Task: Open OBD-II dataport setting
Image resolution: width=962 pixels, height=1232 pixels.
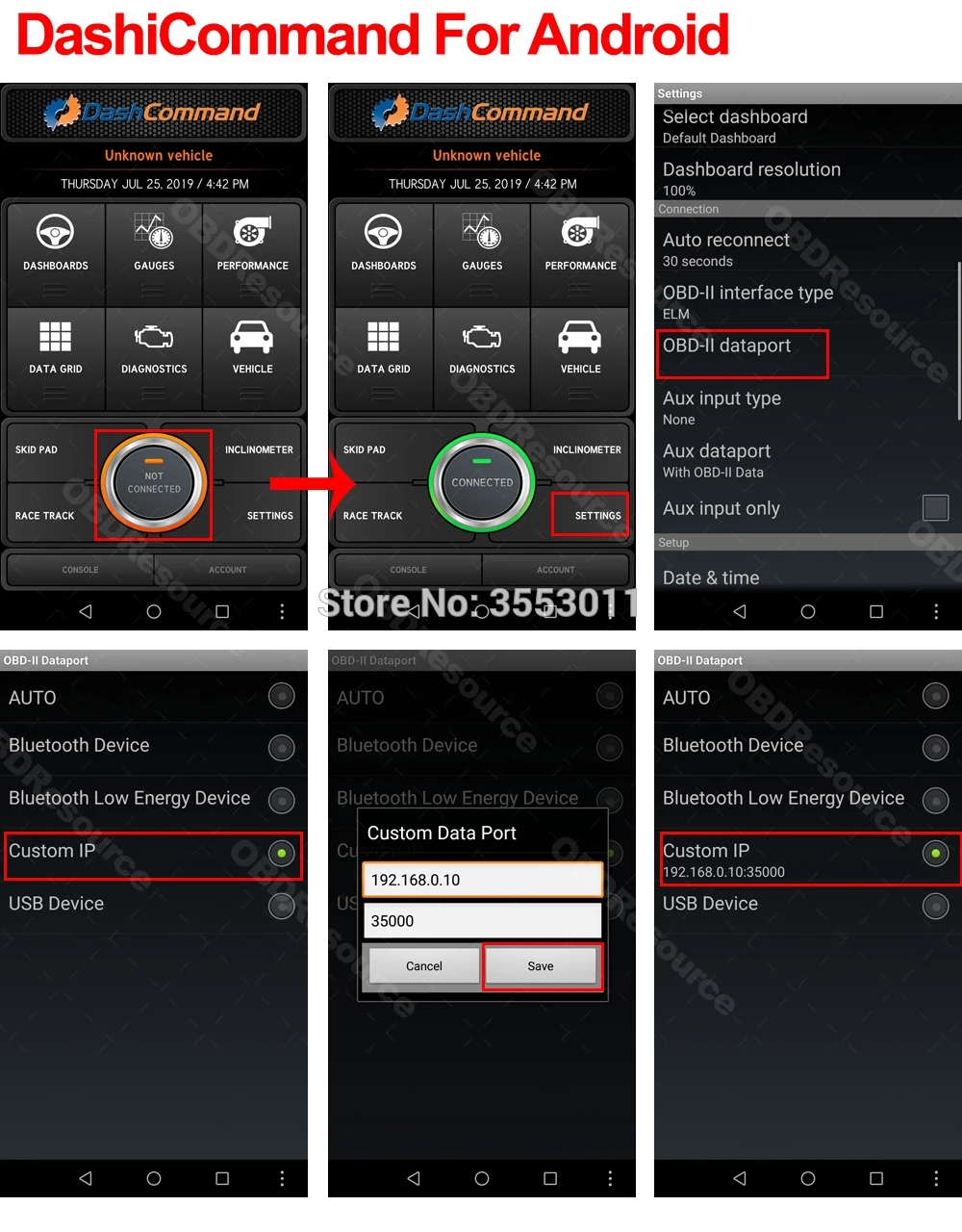Action: (806, 354)
